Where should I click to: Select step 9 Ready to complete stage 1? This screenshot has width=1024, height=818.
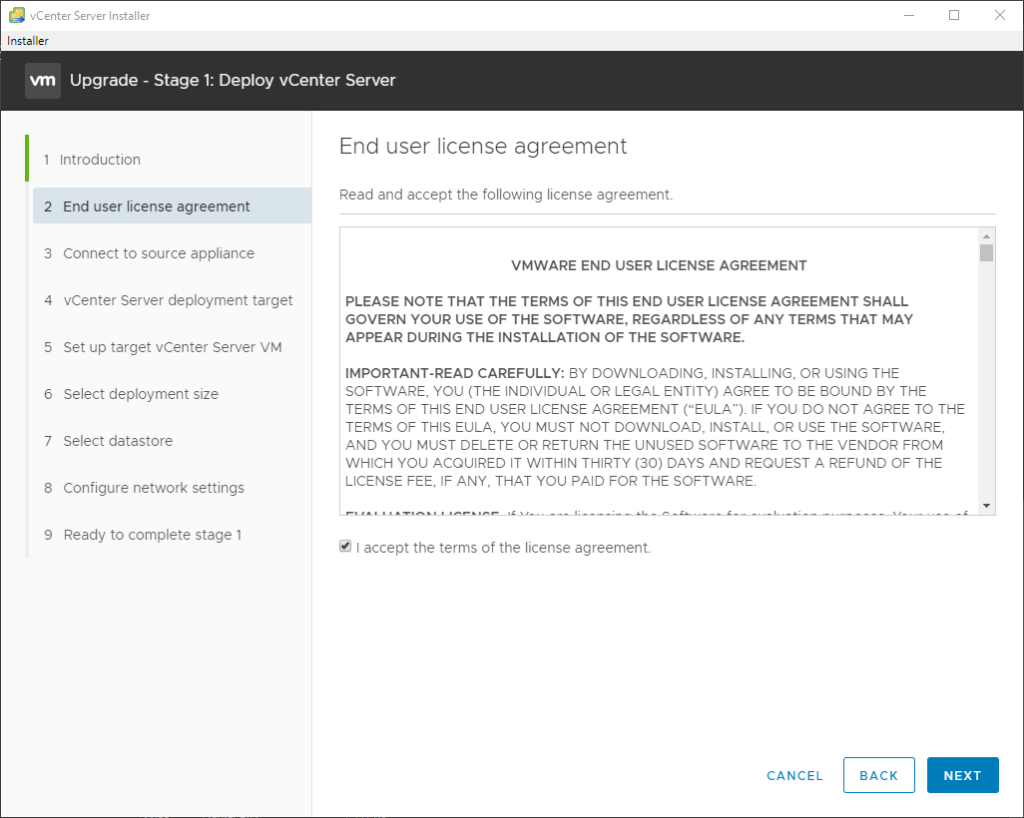pos(143,535)
